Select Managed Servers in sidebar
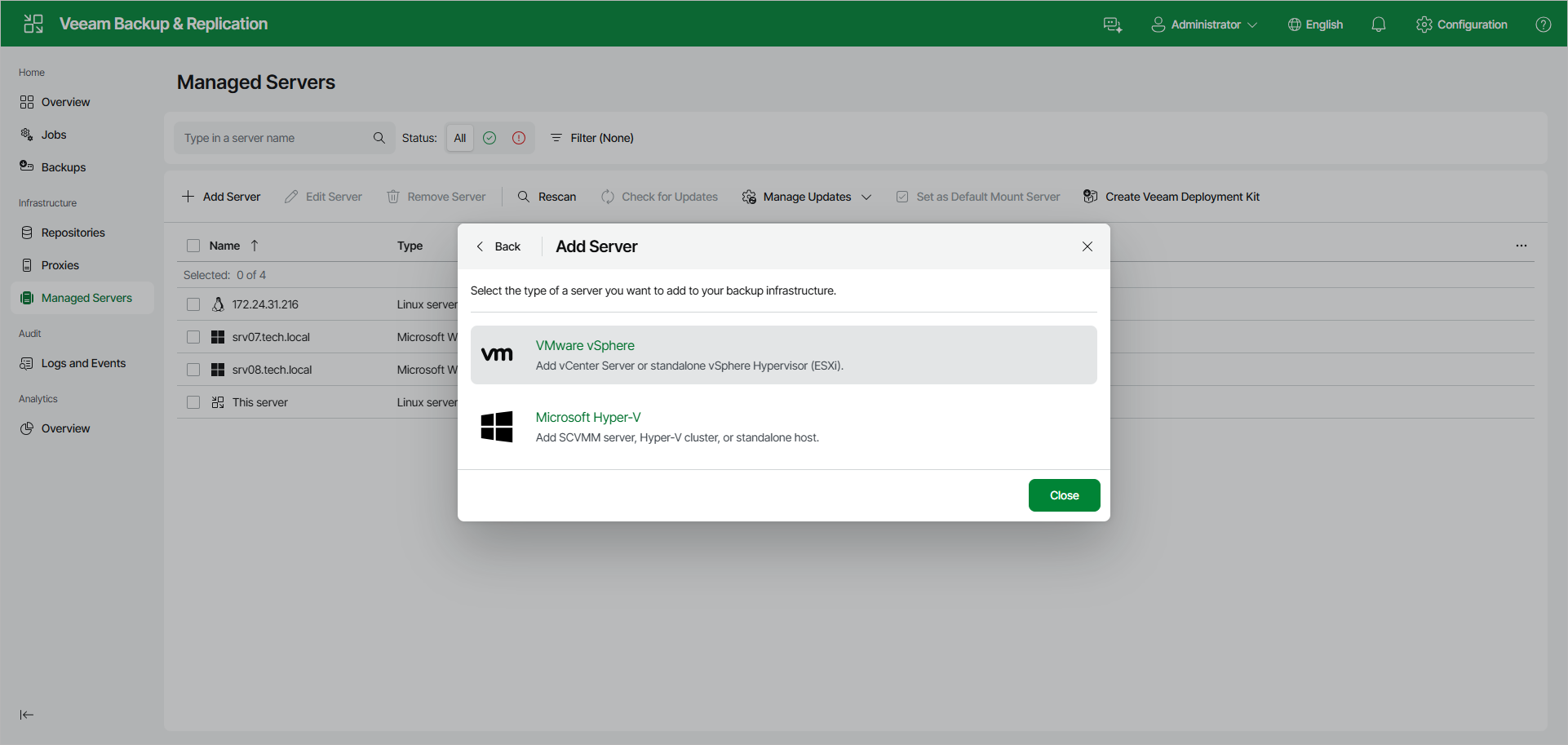 click(x=82, y=298)
